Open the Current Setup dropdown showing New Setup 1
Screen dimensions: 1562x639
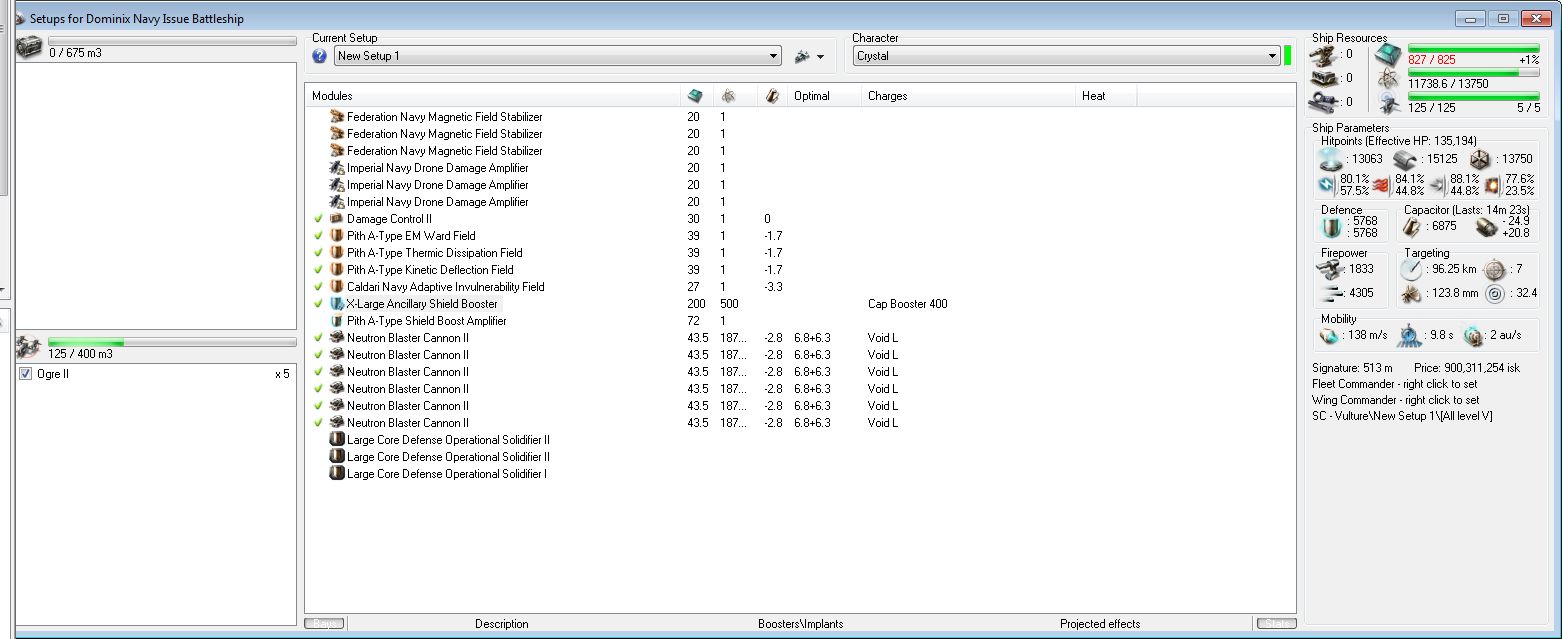[557, 56]
